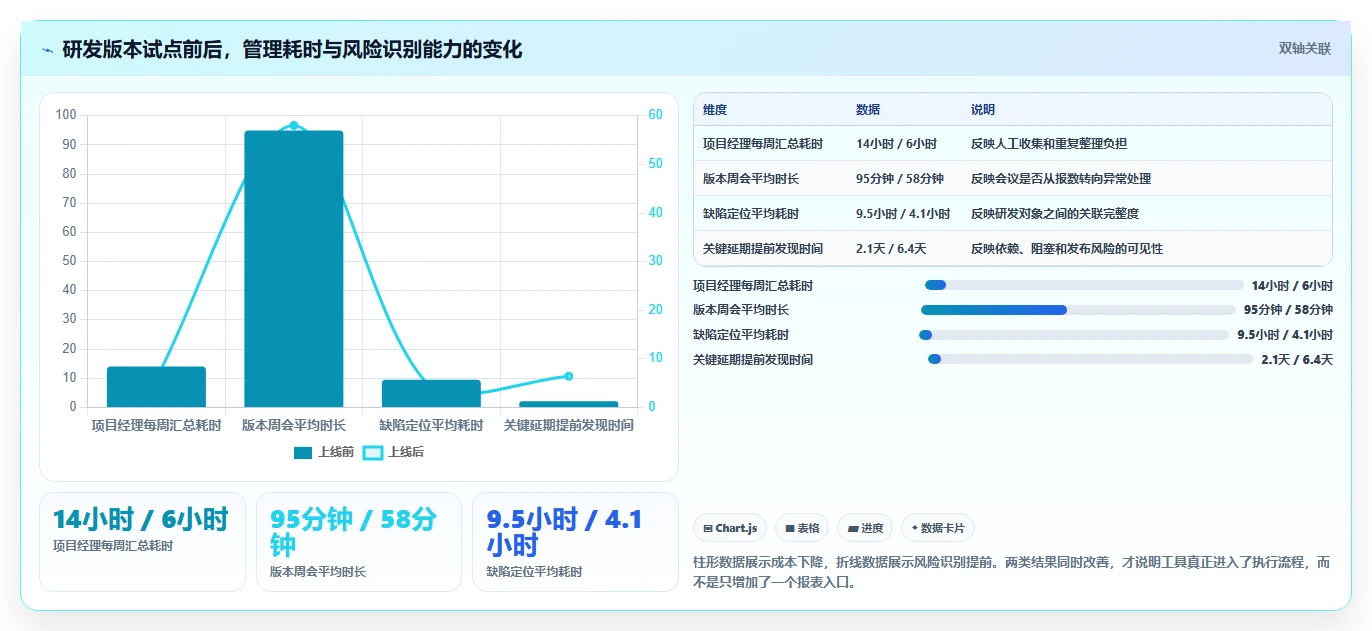Click progress bar for 关键延期提前发现时间
This screenshot has width=1372, height=631.
click(x=1090, y=359)
